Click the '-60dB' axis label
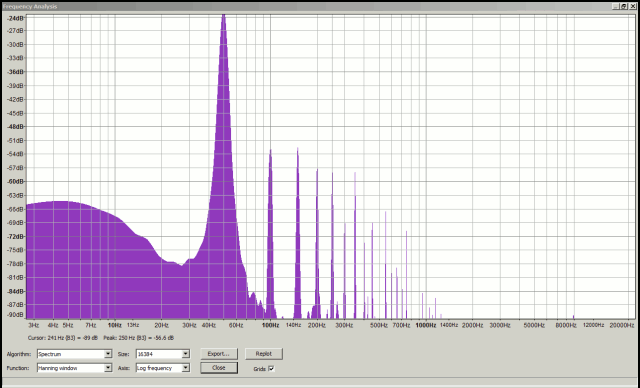Image resolution: width=640 pixels, height=388 pixels. click(x=16, y=181)
